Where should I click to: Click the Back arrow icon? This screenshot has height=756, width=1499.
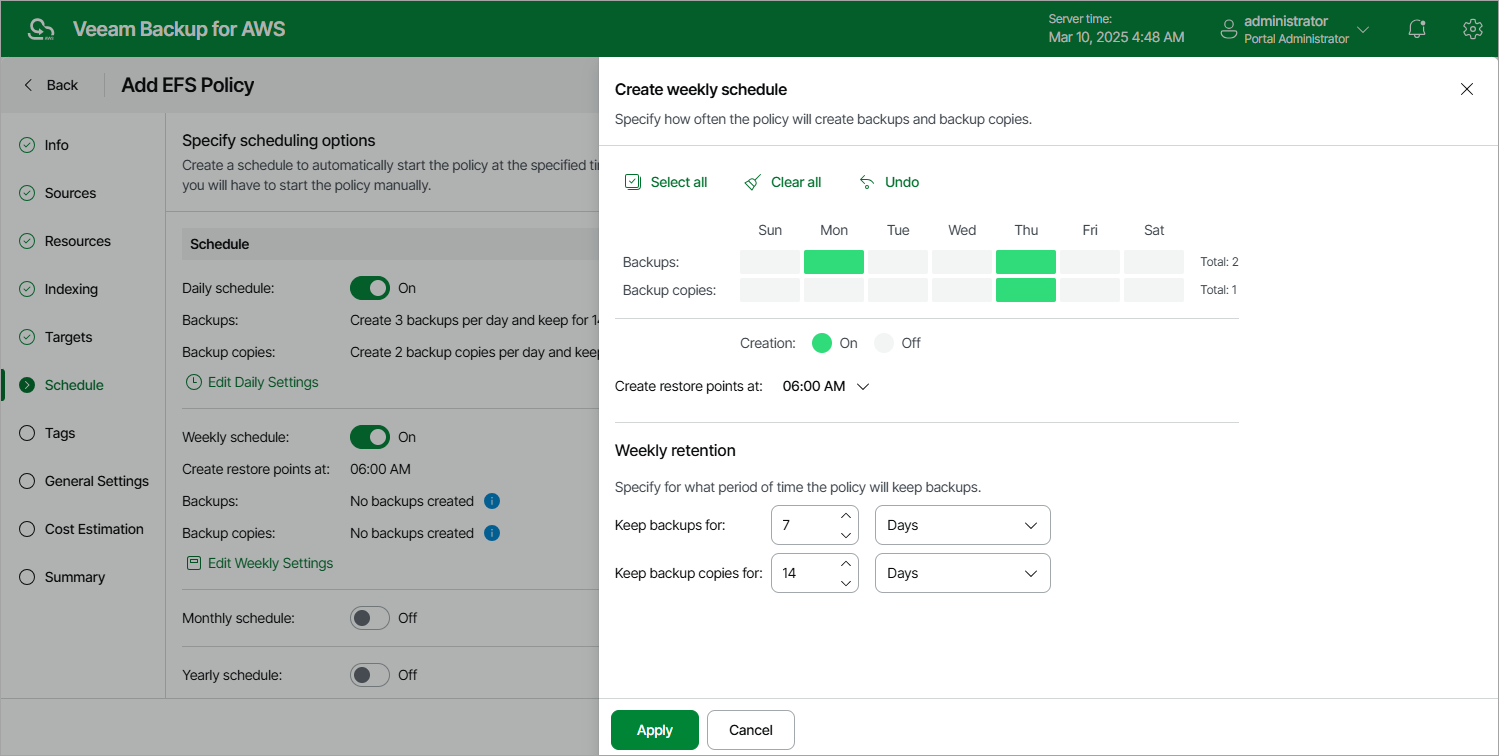[x=28, y=85]
